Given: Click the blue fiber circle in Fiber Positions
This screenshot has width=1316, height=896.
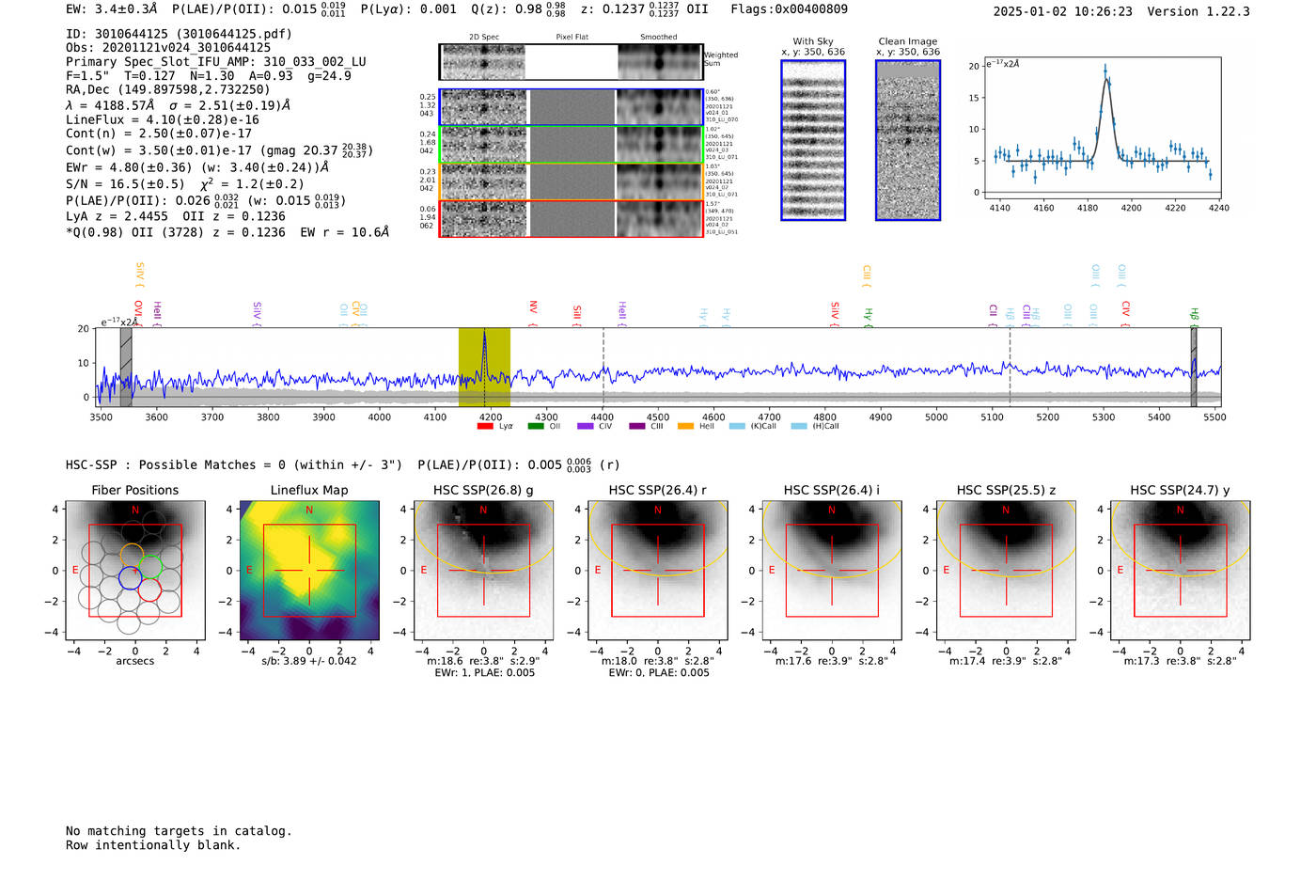Looking at the screenshot, I should [x=130, y=577].
